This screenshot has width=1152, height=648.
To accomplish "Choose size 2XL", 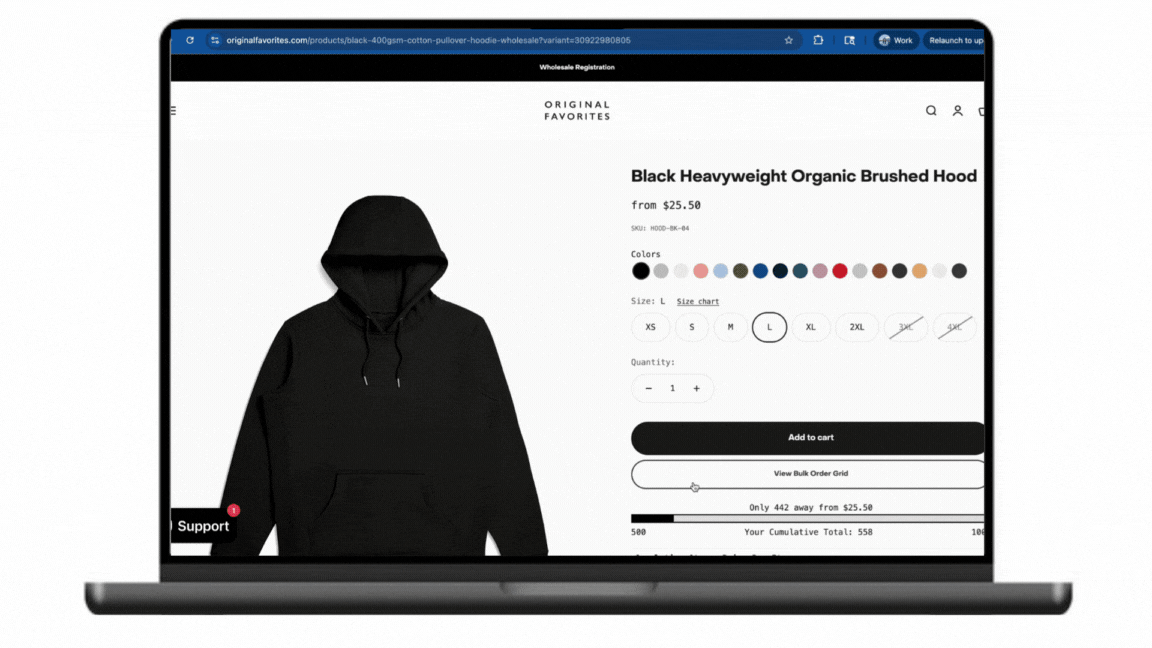I will [x=857, y=327].
